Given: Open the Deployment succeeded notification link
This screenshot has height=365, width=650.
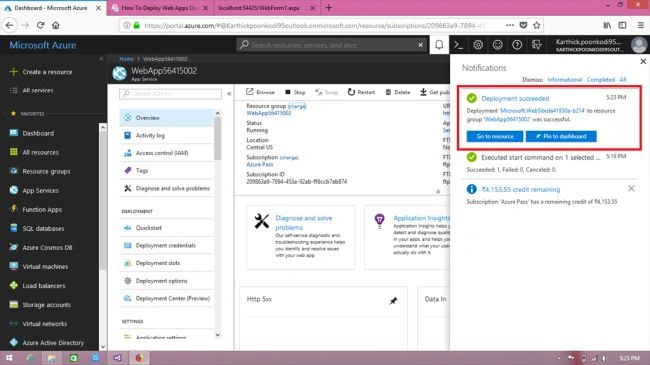Looking at the screenshot, I should click(x=515, y=99).
